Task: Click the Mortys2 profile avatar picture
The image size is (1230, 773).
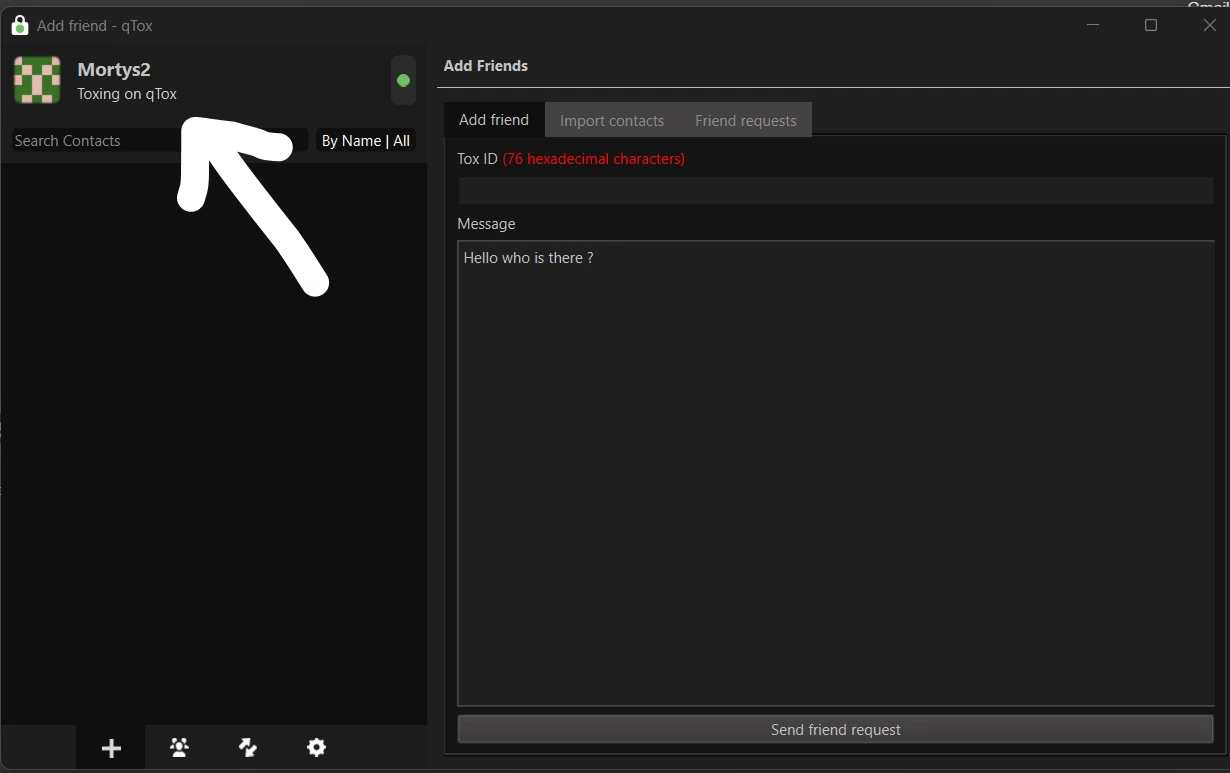Action: (37, 80)
